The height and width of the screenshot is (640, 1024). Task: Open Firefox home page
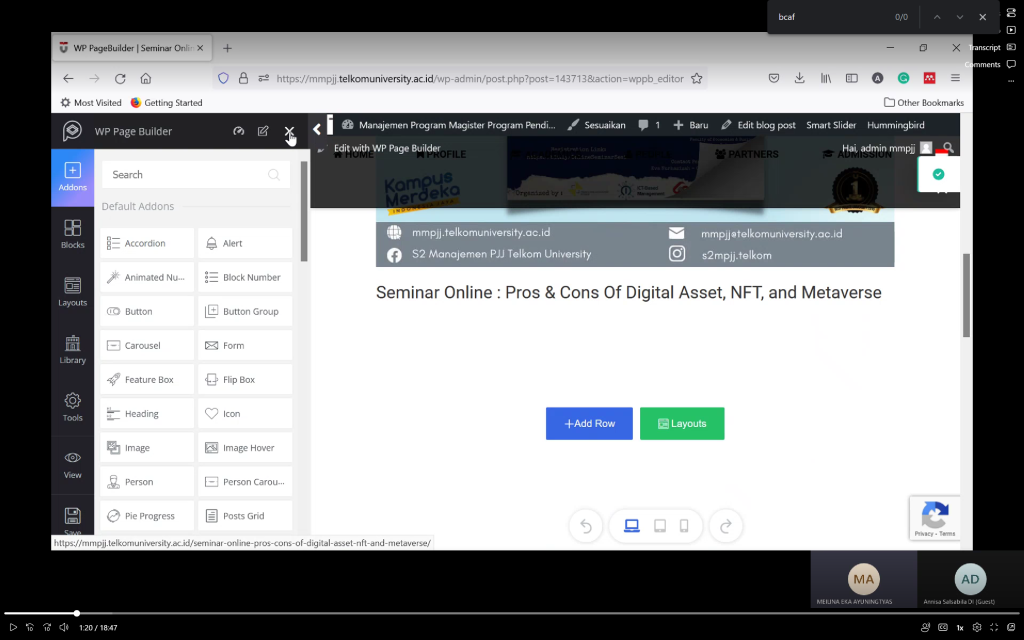pos(146,78)
